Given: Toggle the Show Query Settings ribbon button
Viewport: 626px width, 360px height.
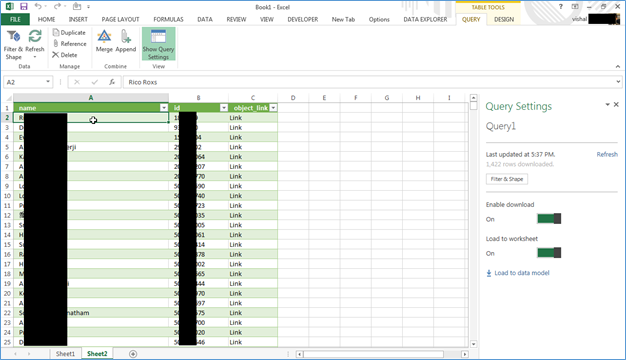Looking at the screenshot, I should (x=158, y=44).
